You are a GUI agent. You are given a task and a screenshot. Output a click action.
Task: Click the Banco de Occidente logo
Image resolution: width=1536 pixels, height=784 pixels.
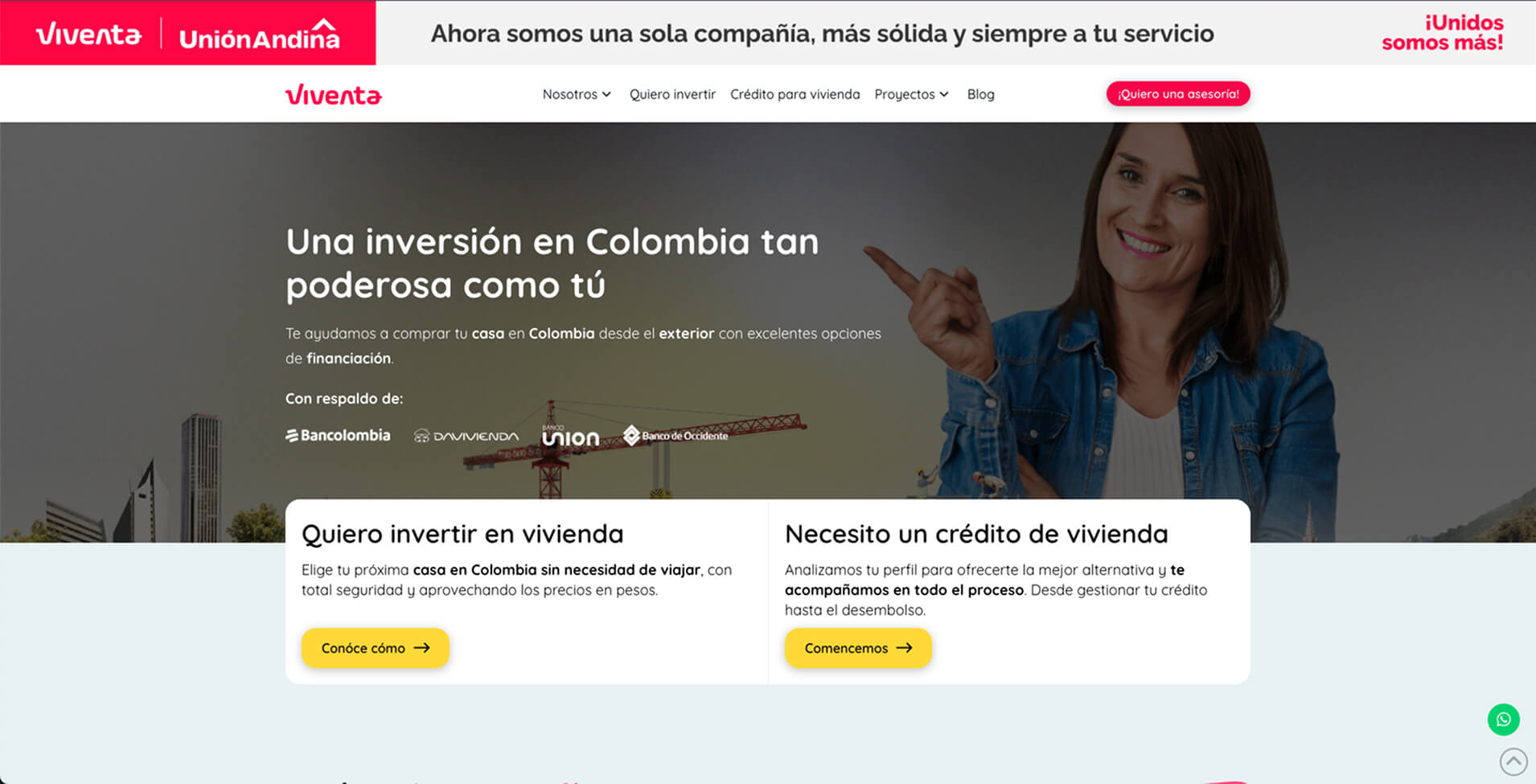pos(676,435)
